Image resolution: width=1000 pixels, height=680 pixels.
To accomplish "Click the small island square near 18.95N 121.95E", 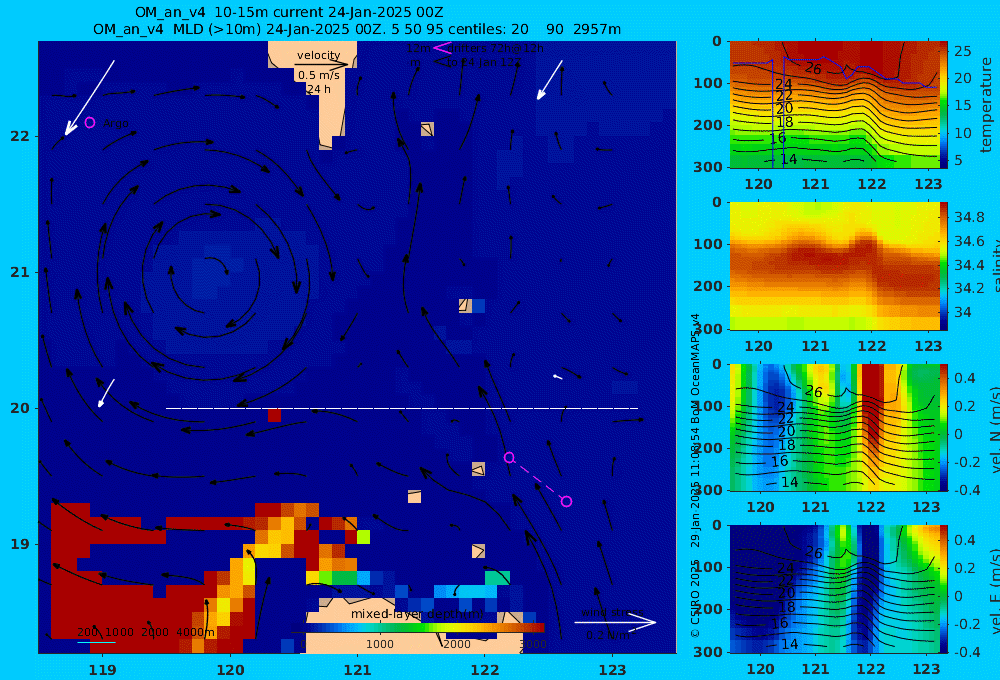I will pyautogui.click(x=478, y=551).
